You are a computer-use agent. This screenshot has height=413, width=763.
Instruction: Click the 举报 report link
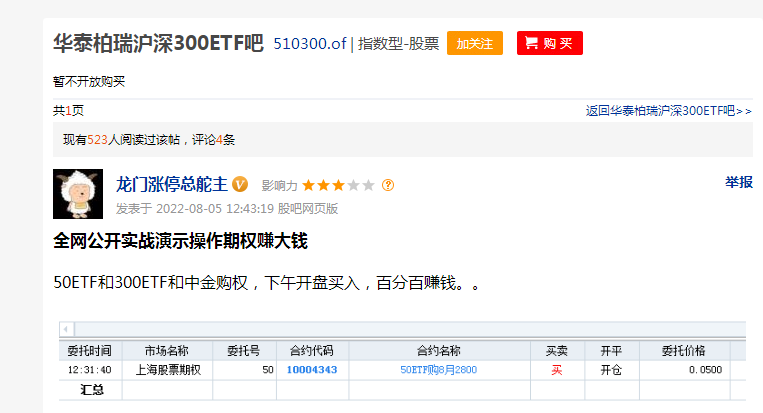[739, 182]
